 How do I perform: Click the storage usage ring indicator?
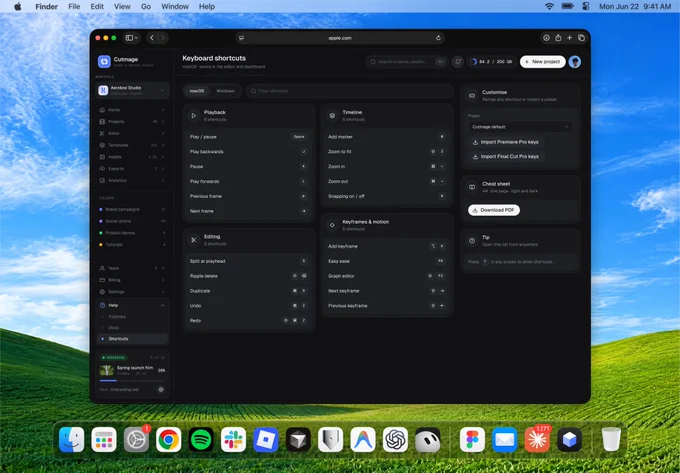pyautogui.click(x=473, y=62)
